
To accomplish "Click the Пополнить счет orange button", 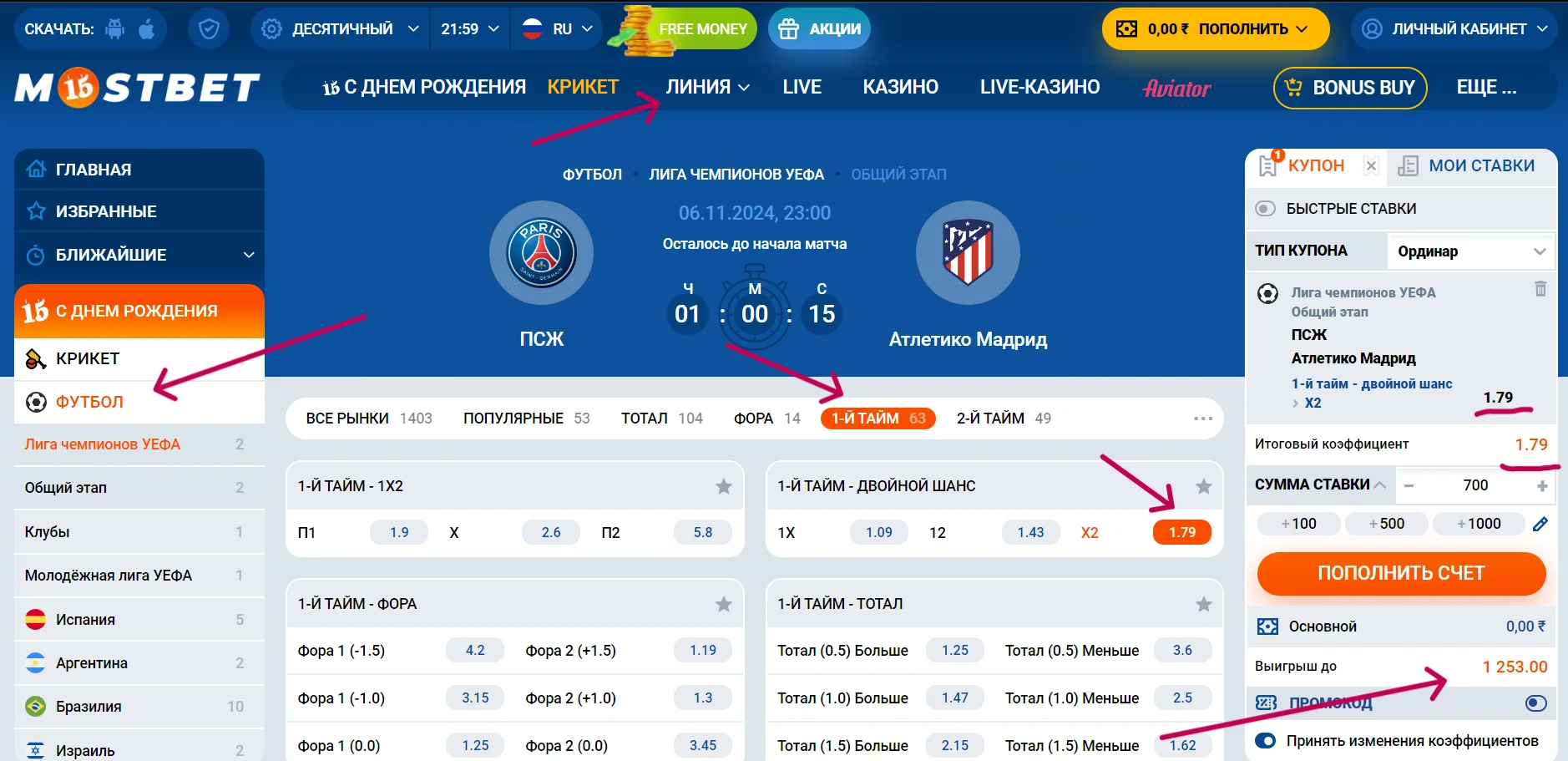I will pyautogui.click(x=1401, y=573).
